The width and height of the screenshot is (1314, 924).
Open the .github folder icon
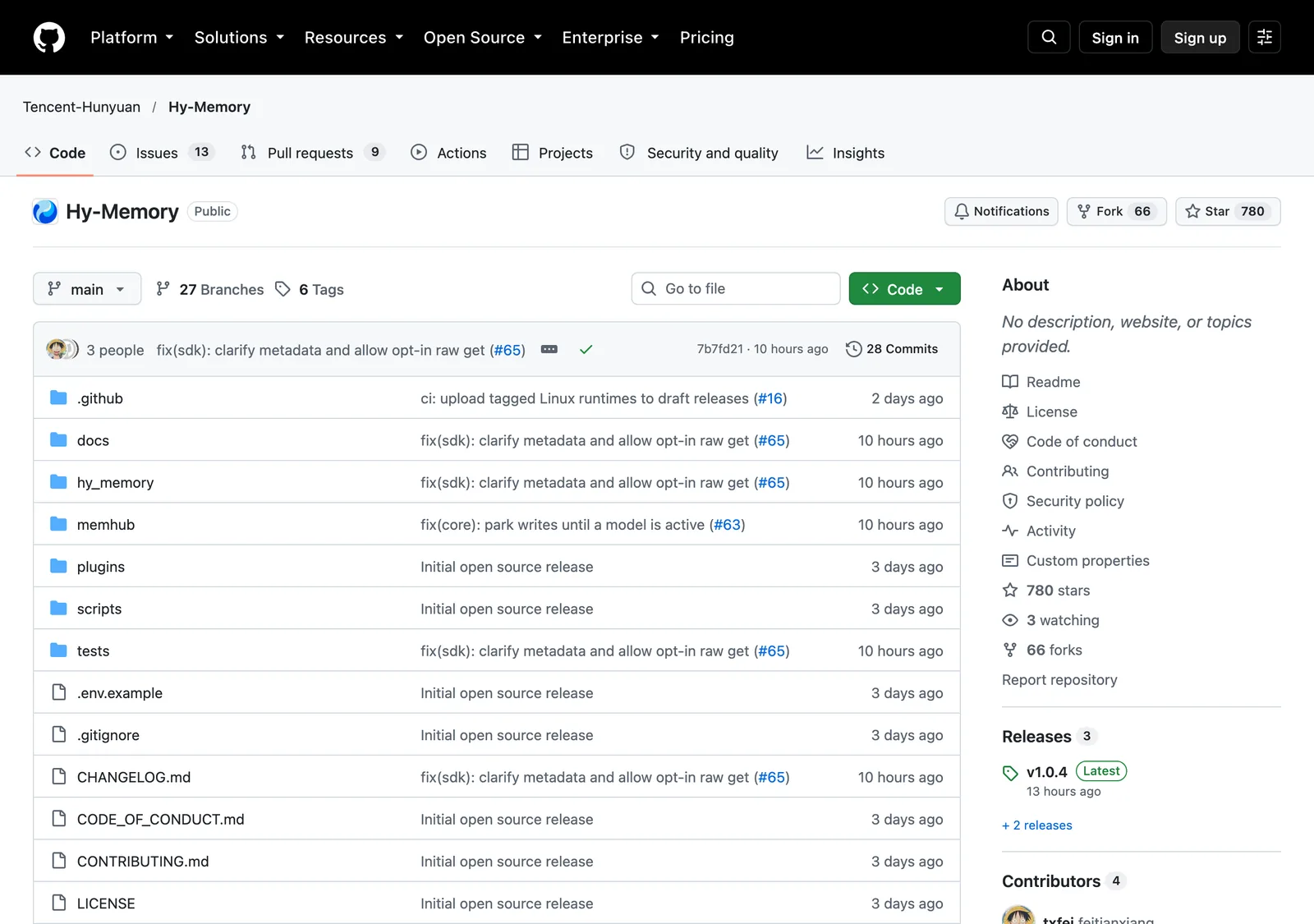pos(58,398)
